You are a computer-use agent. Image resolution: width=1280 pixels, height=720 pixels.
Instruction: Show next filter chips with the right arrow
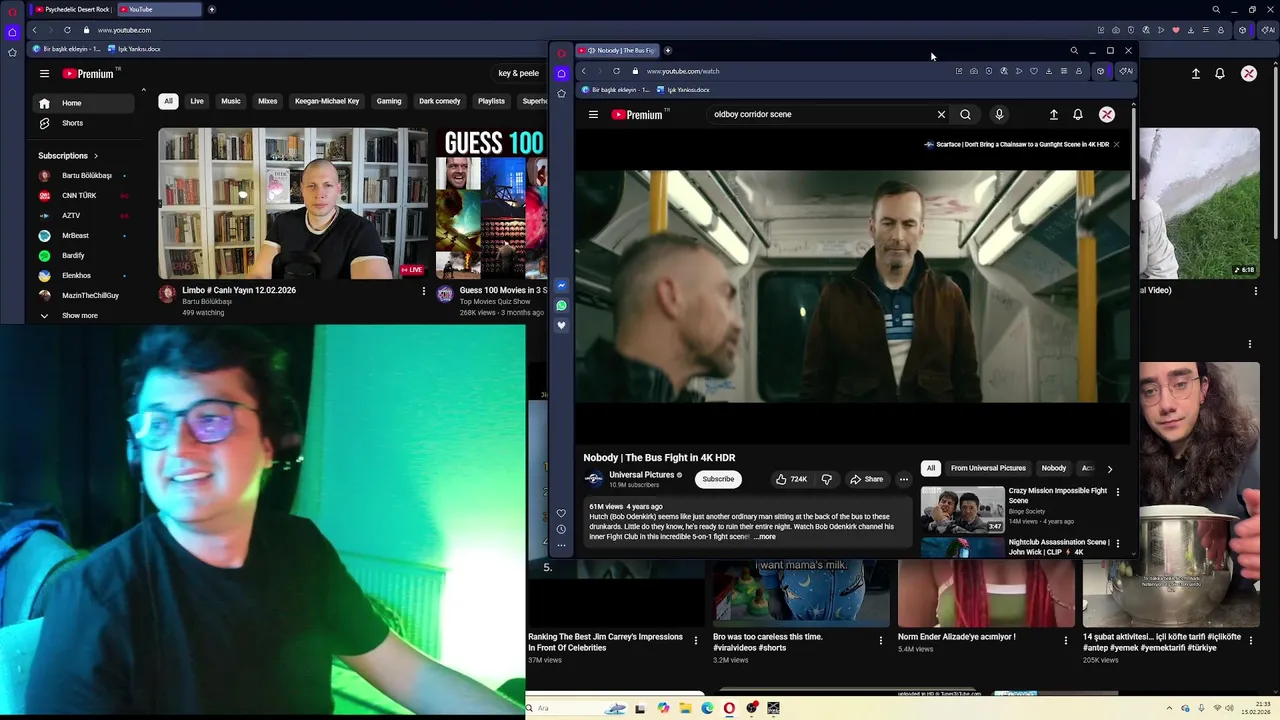(1109, 468)
